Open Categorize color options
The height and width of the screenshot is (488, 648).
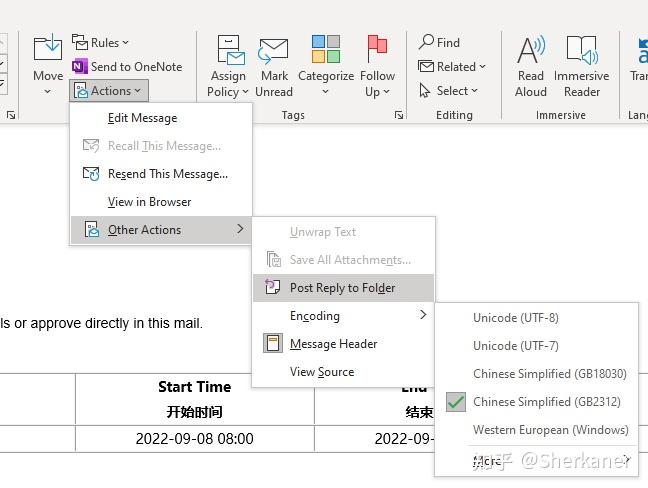326,66
